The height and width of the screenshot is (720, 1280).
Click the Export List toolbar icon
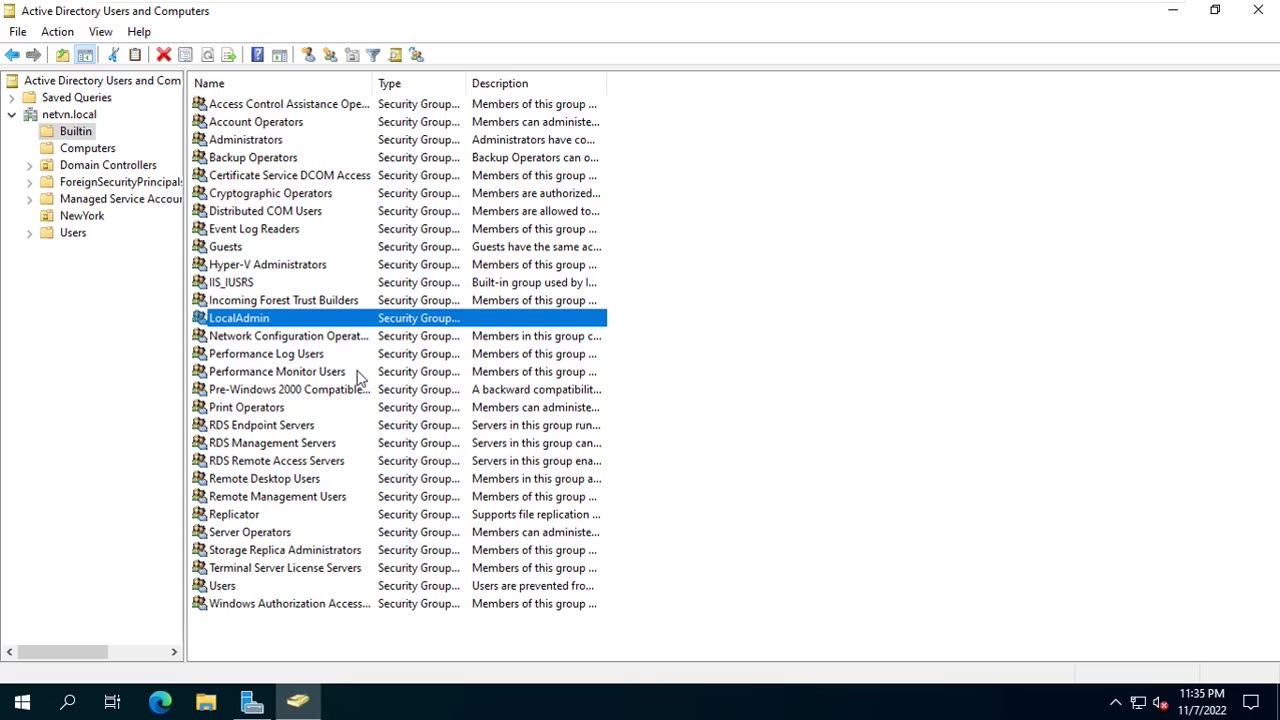coord(229,55)
